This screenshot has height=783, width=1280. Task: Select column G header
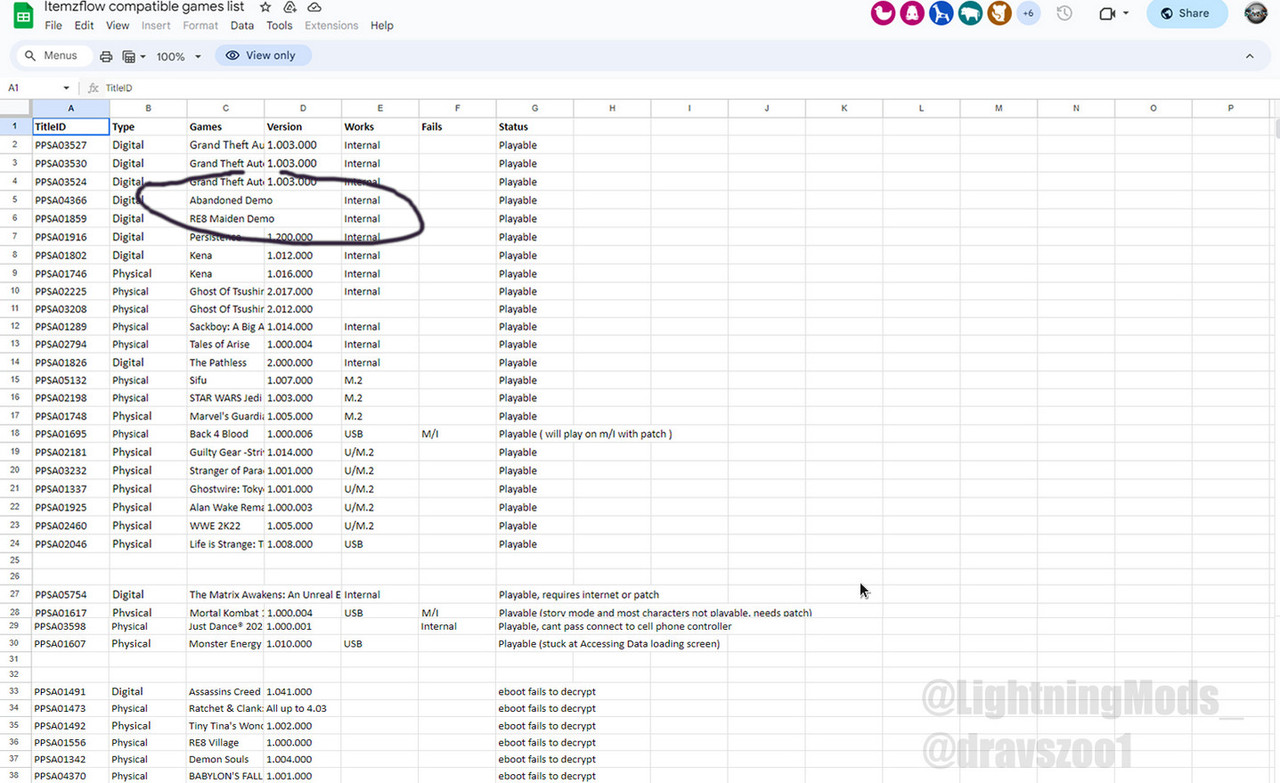(535, 108)
